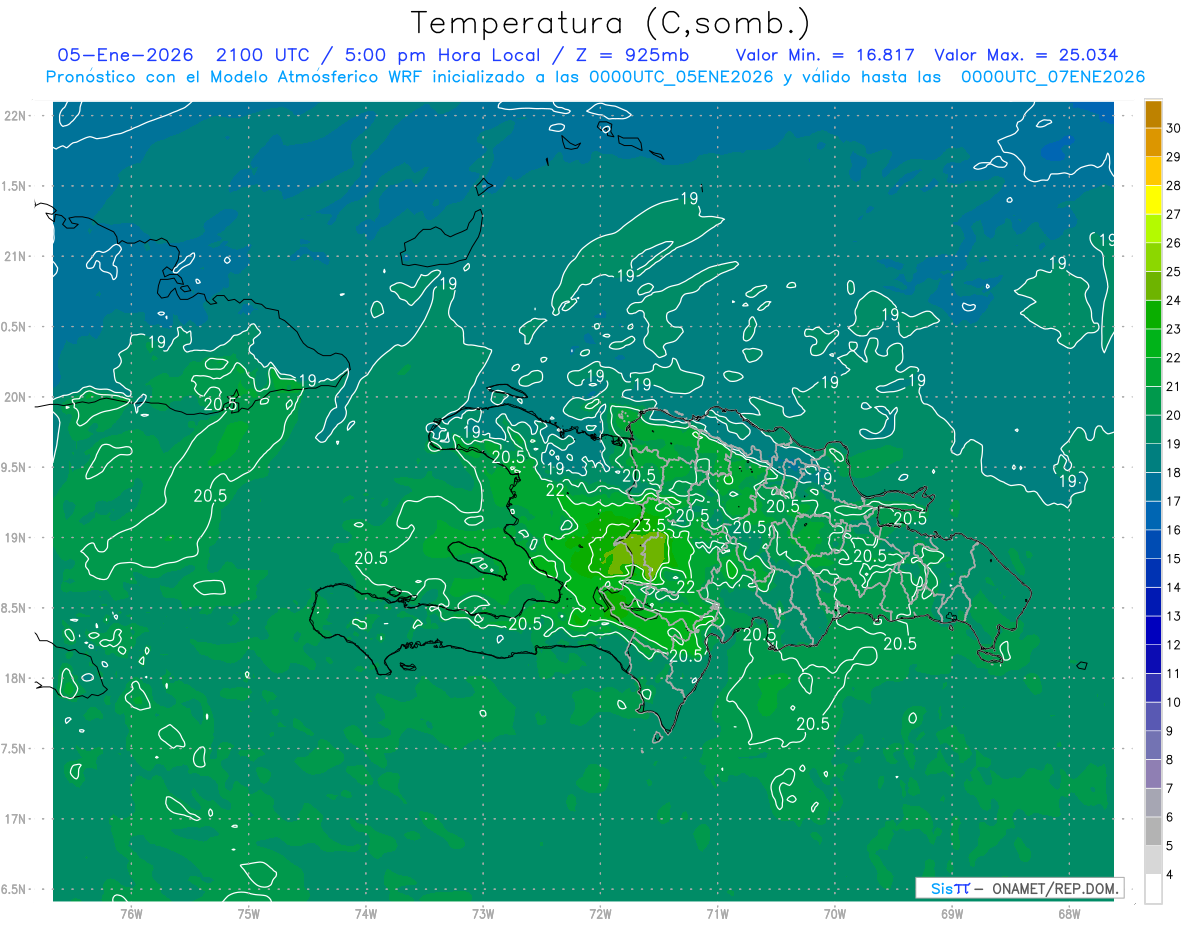Click the "17N" latitude axis label

click(x=15, y=819)
